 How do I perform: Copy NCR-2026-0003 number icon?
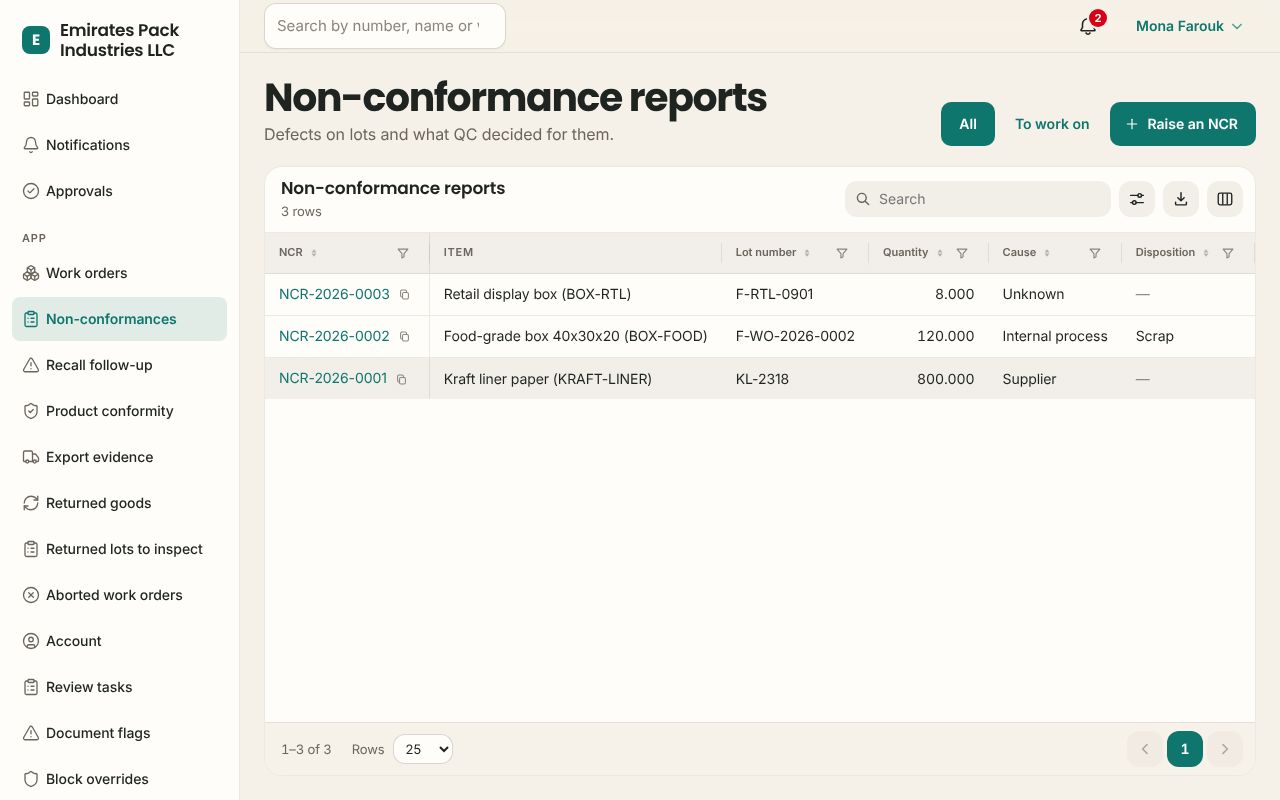(405, 295)
